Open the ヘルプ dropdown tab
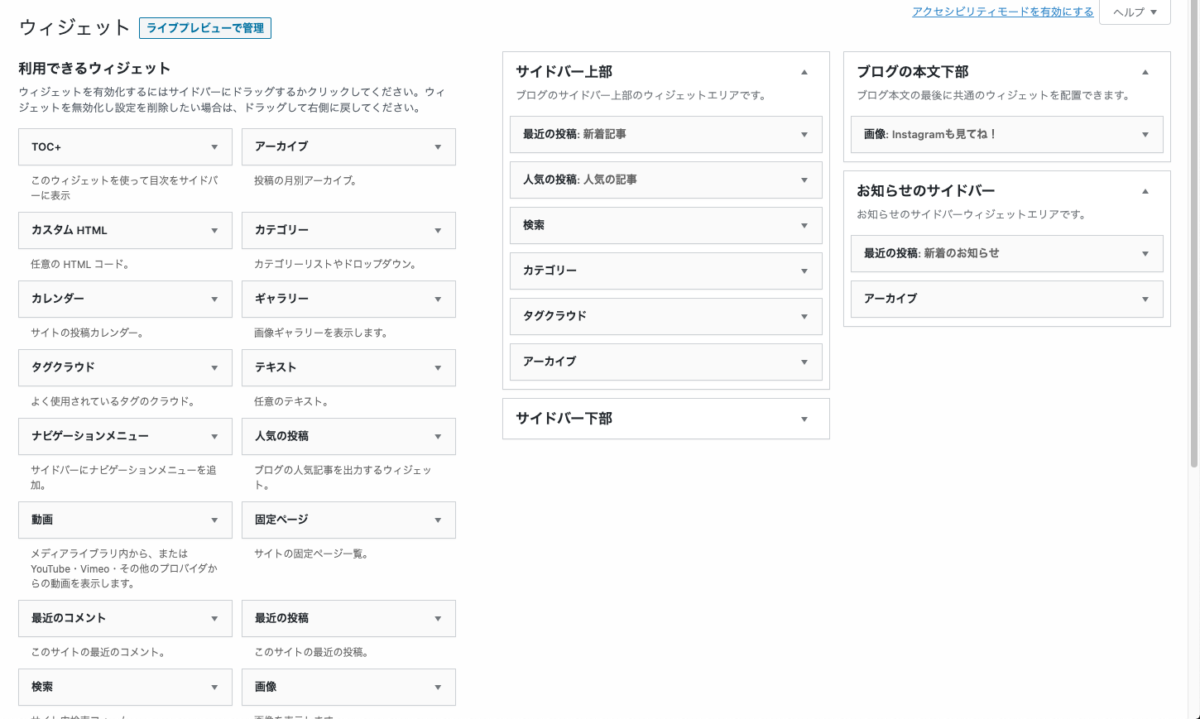This screenshot has width=1200, height=719. click(x=1134, y=12)
